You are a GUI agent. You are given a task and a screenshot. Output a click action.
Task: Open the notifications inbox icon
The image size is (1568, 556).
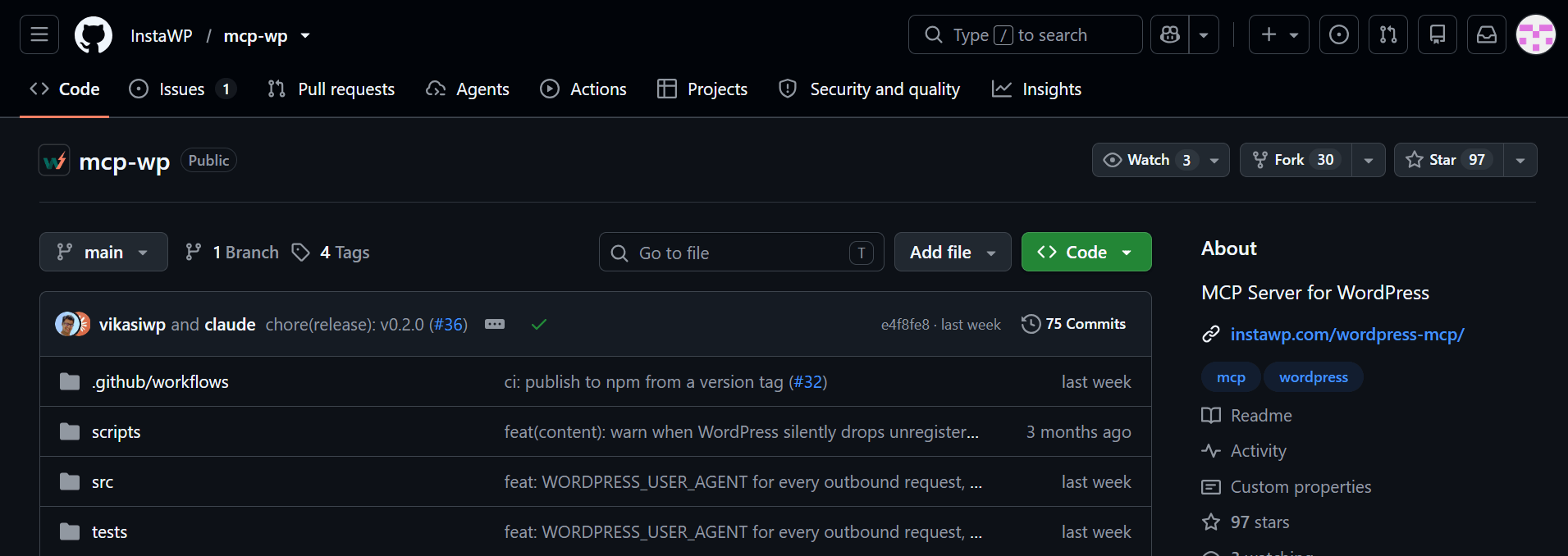1487,34
